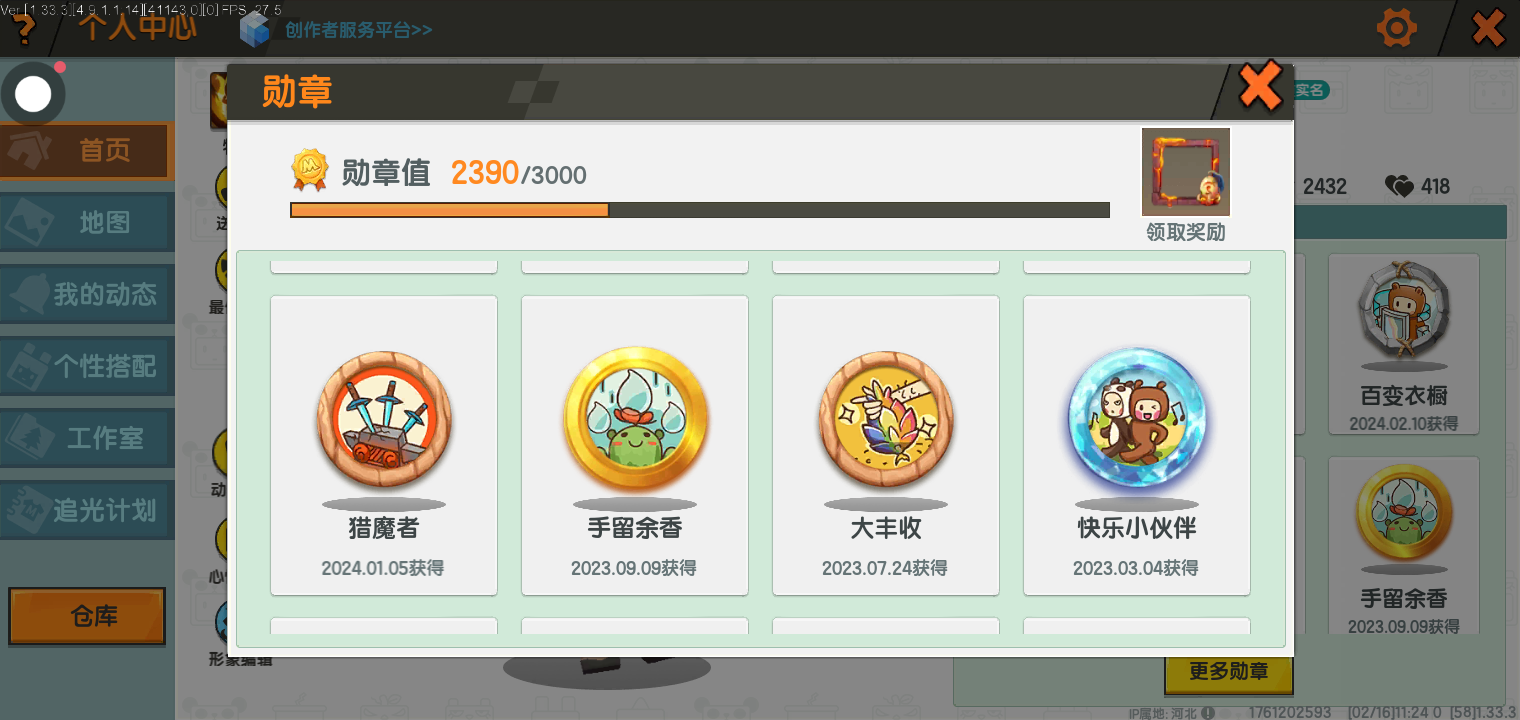Click the 更多勋章 yellow button
The width and height of the screenshot is (1520, 720).
coord(1229,673)
